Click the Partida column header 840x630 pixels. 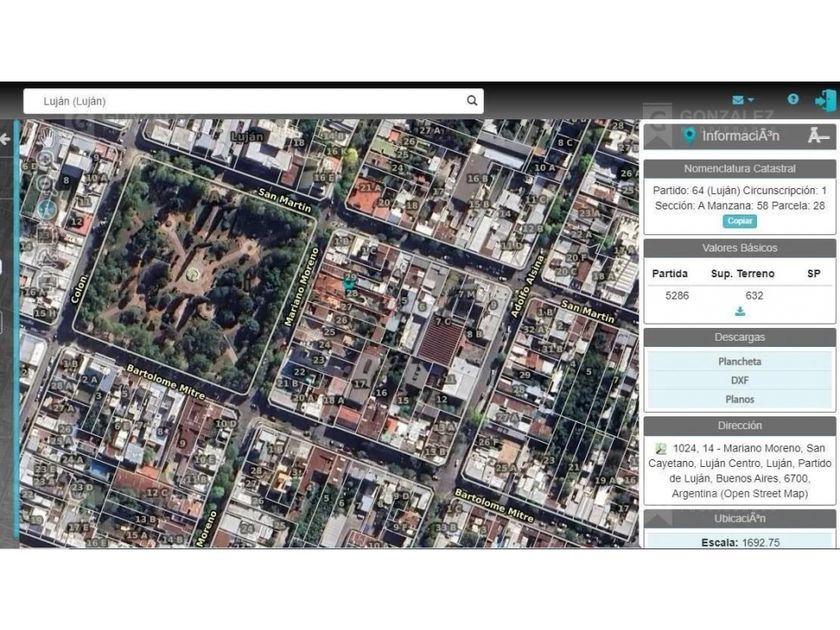(x=670, y=274)
